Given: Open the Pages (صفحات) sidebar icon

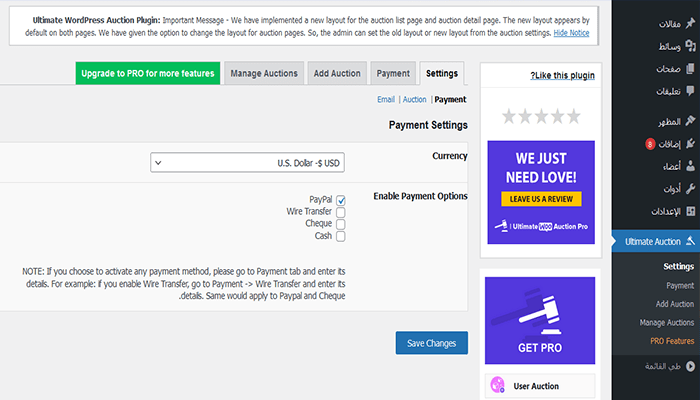Looking at the screenshot, I should point(690,70).
